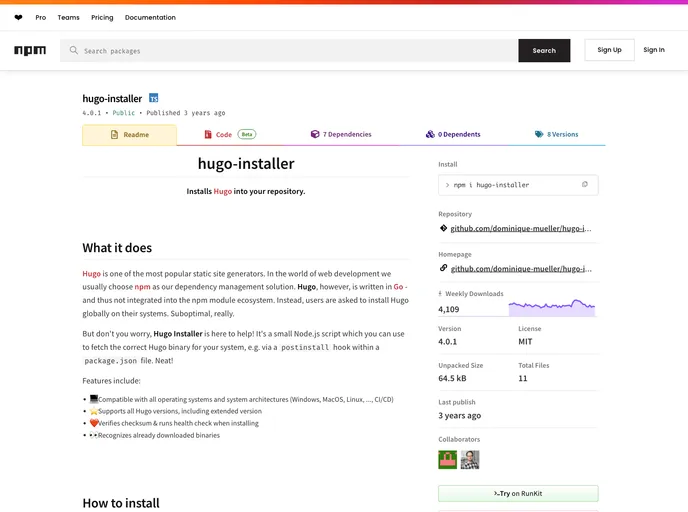Click the '3 years ago' last publish value
688x512 pixels.
tap(459, 415)
